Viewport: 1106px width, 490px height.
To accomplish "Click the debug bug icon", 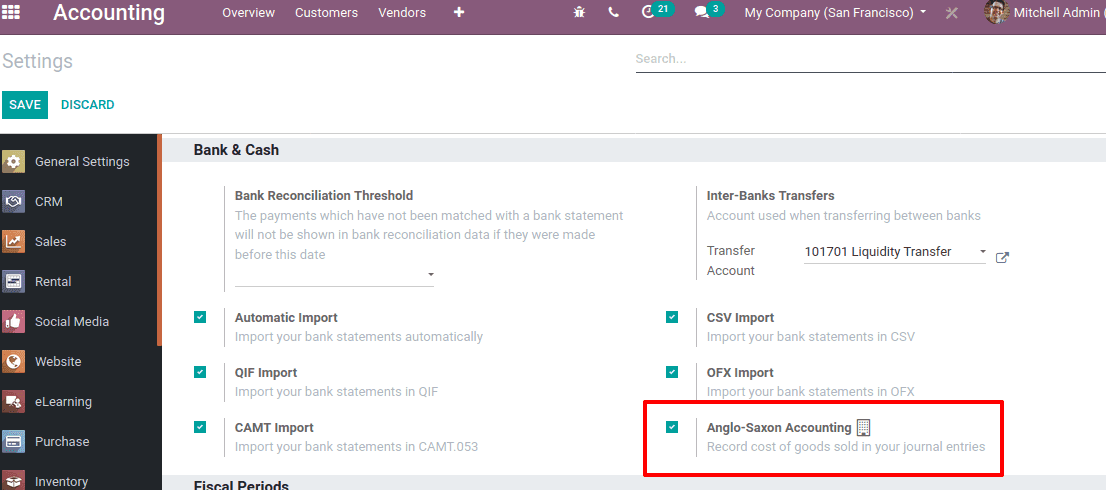I will pyautogui.click(x=579, y=13).
